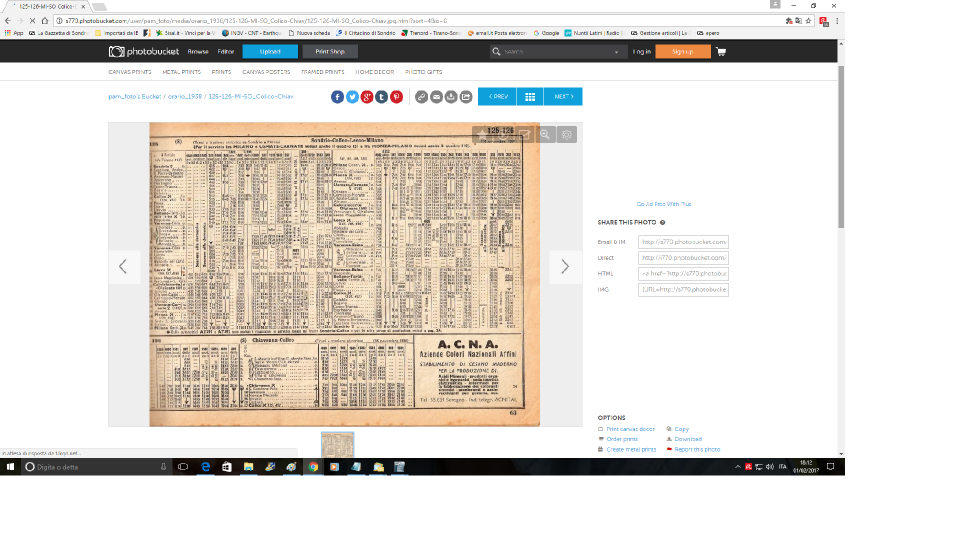Click Report this photo link

tap(697, 449)
